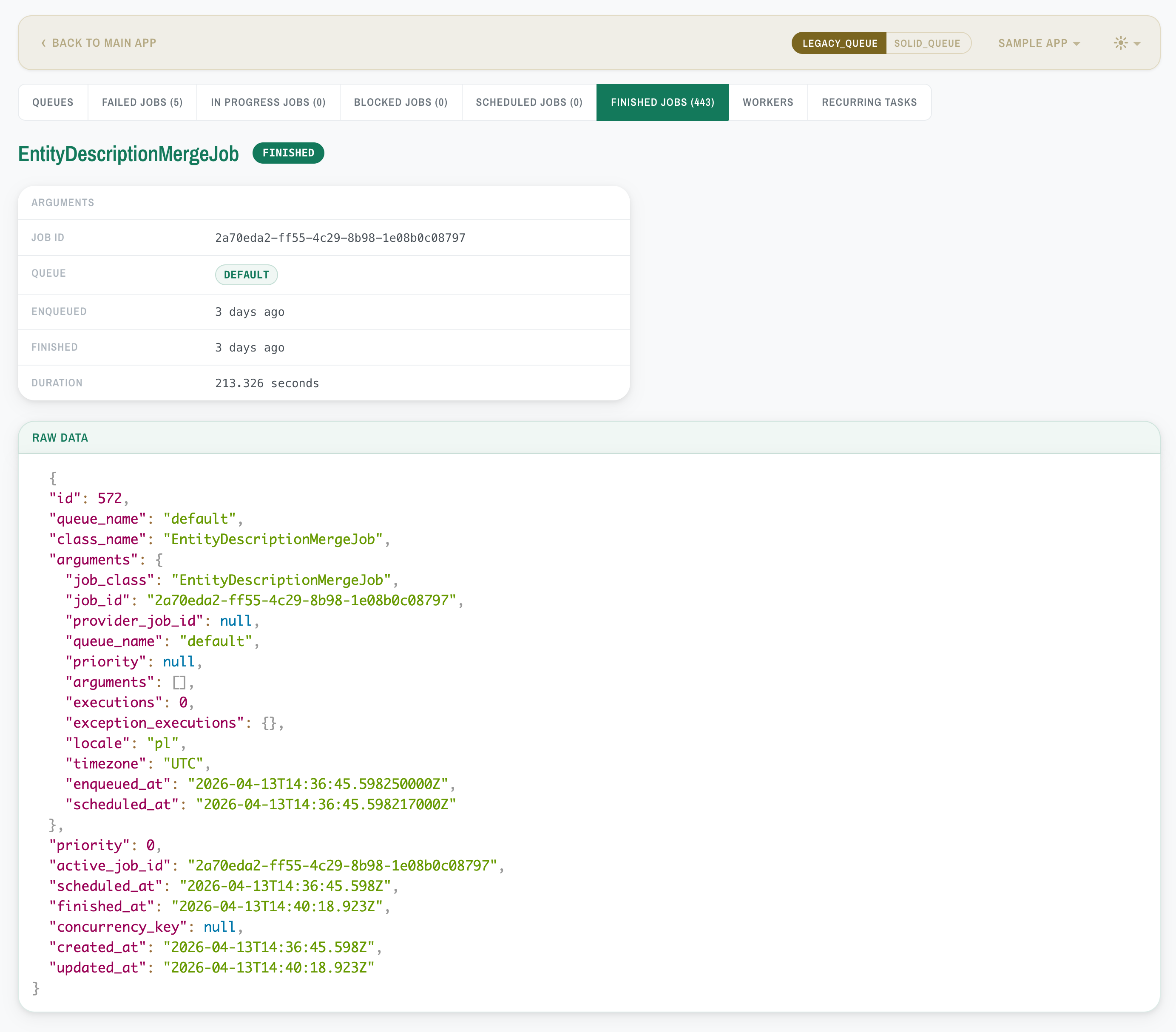Check the Scheduled Jobs tab

[x=528, y=102]
